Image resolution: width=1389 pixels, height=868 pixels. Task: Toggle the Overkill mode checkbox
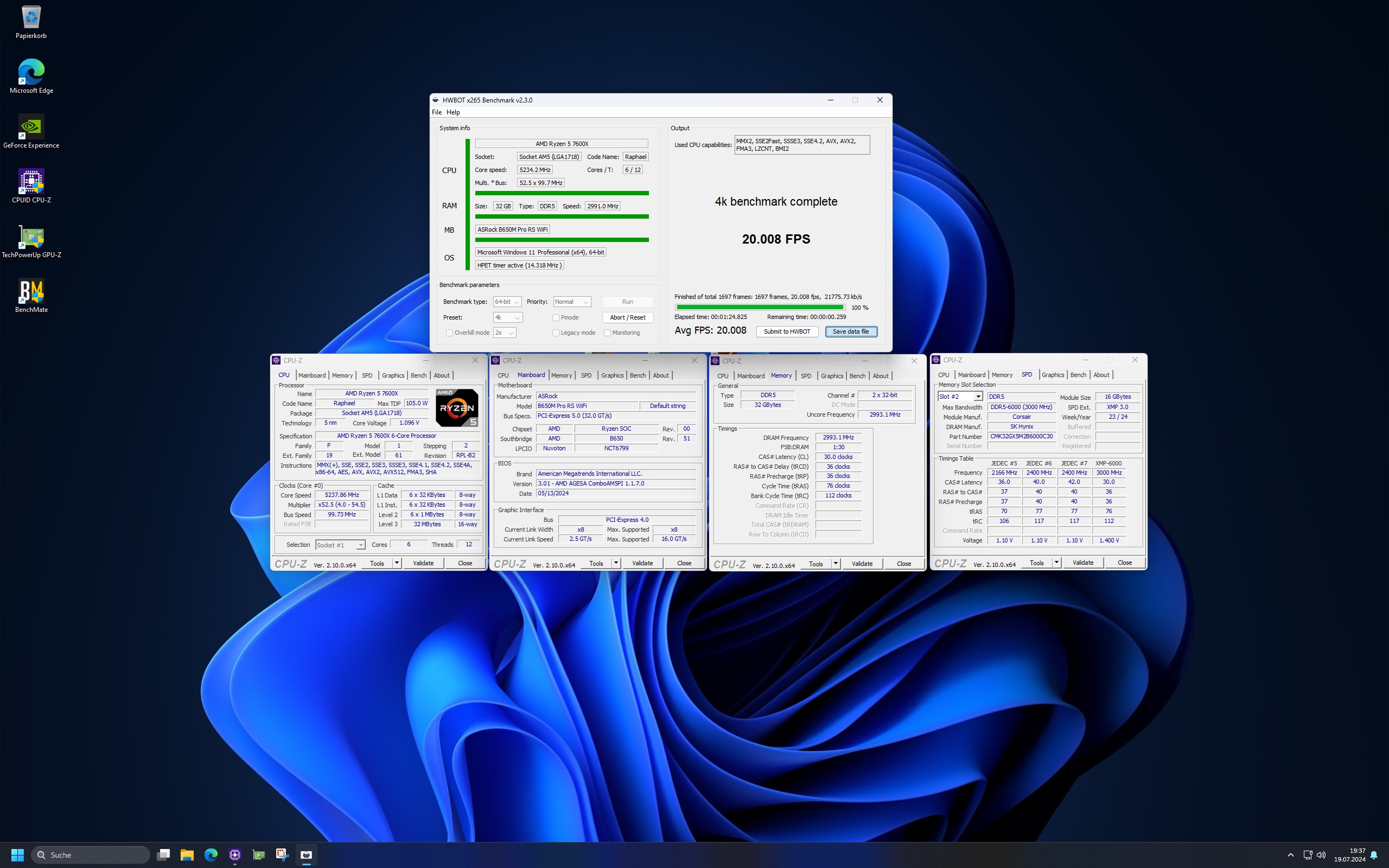coord(449,333)
